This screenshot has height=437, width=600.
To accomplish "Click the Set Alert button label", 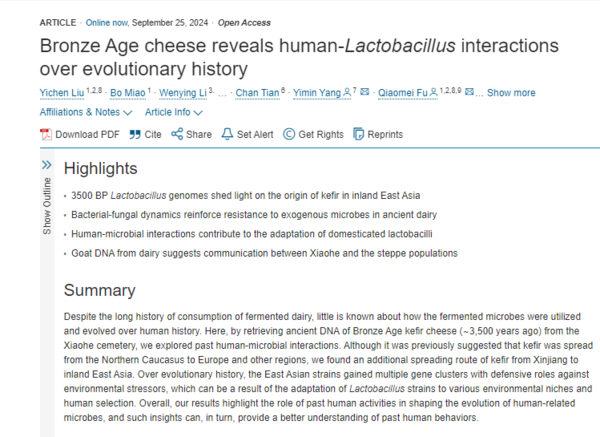I will pos(255,134).
